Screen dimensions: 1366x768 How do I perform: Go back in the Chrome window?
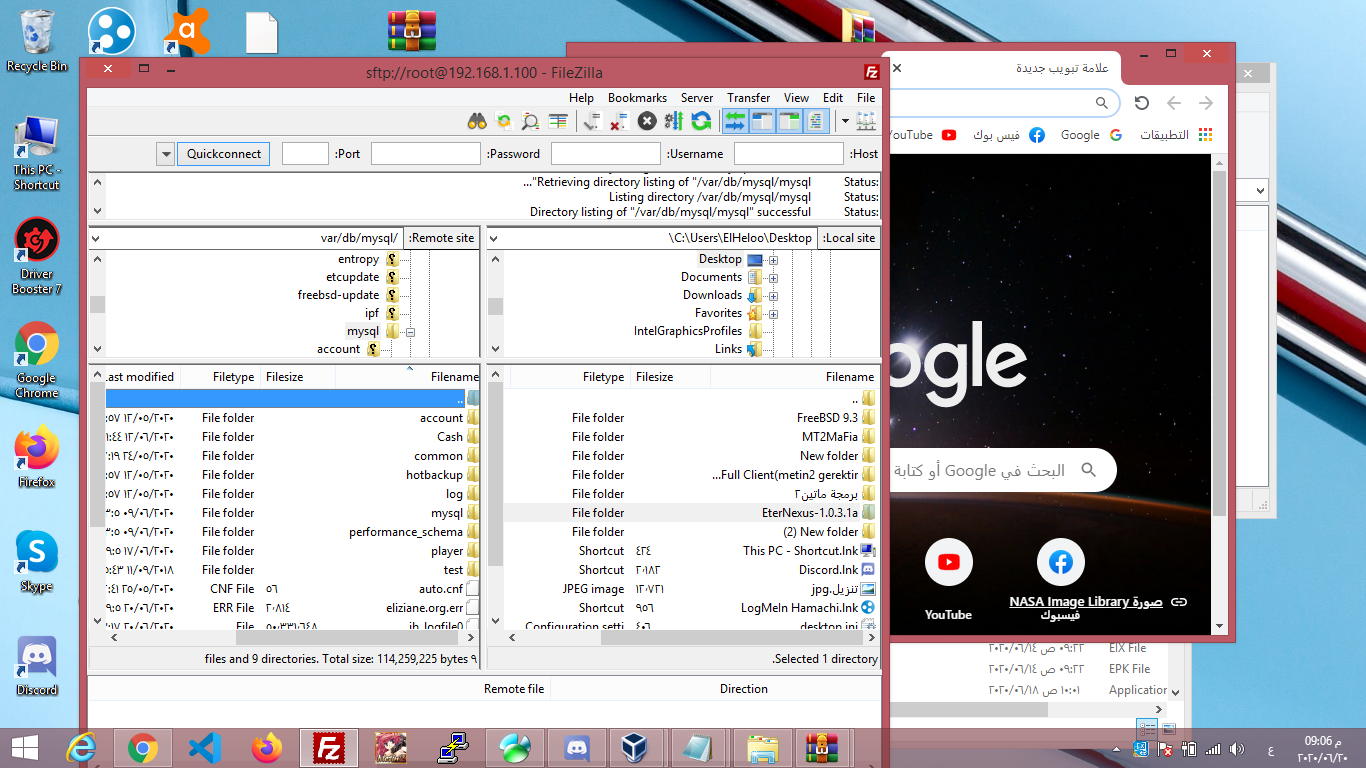point(1206,103)
